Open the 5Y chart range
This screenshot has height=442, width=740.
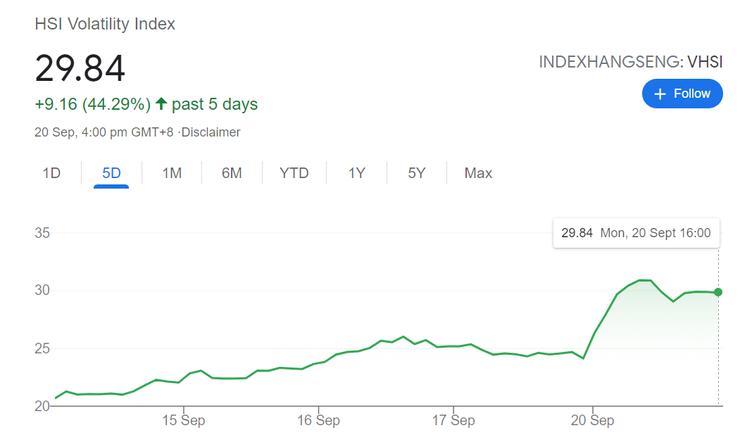pyautogui.click(x=417, y=173)
